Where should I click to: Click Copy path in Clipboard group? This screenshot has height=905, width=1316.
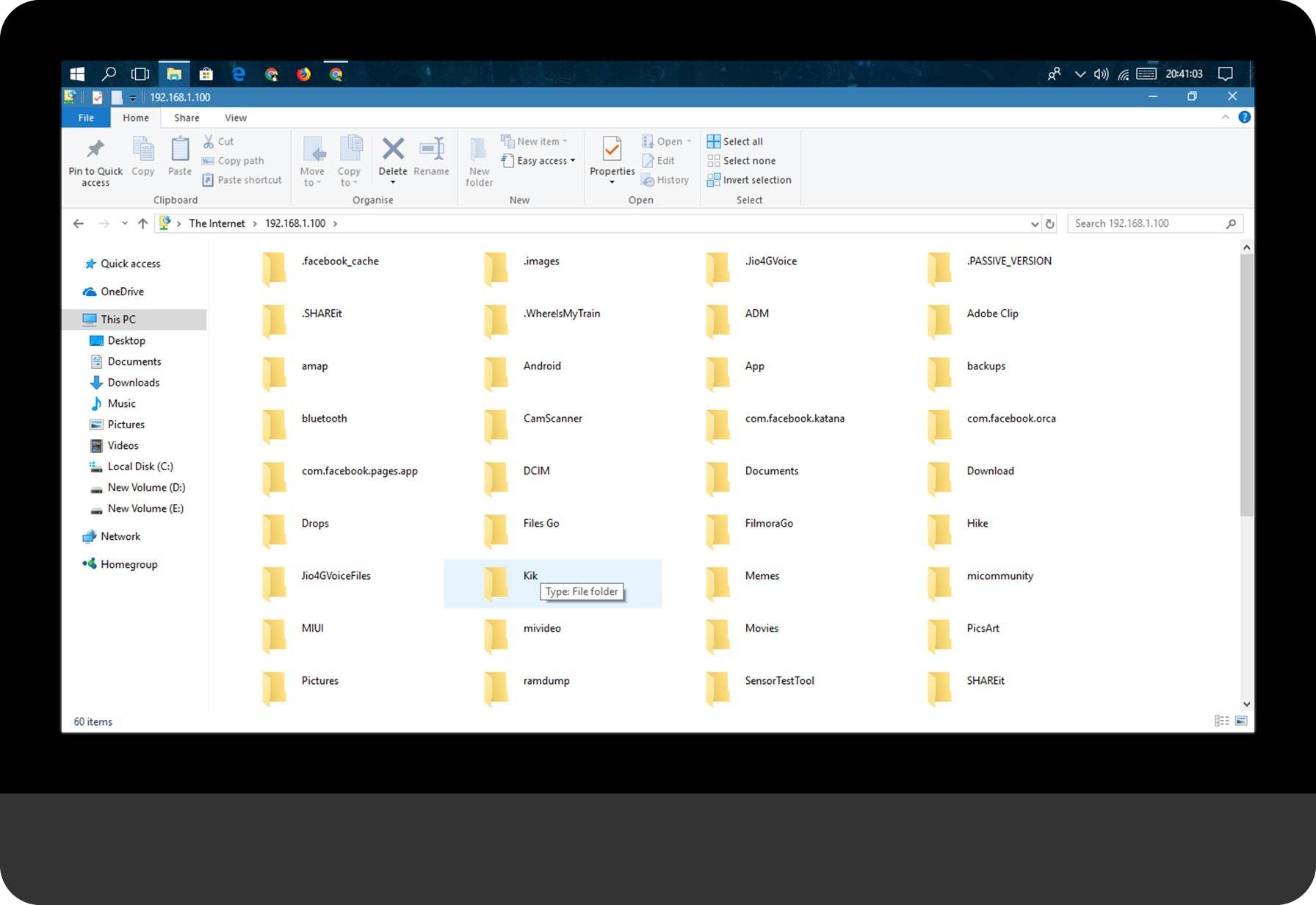point(233,161)
